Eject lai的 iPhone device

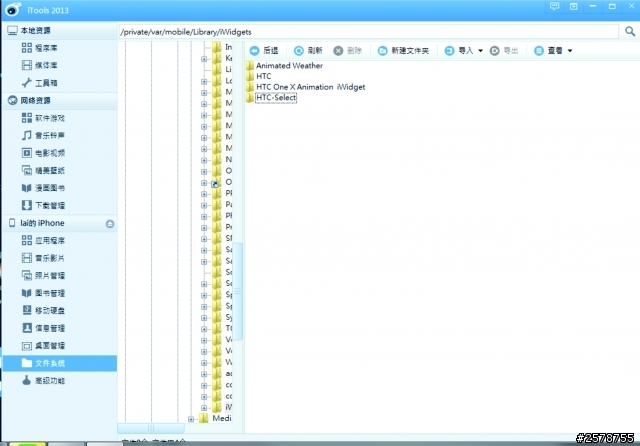coord(110,224)
